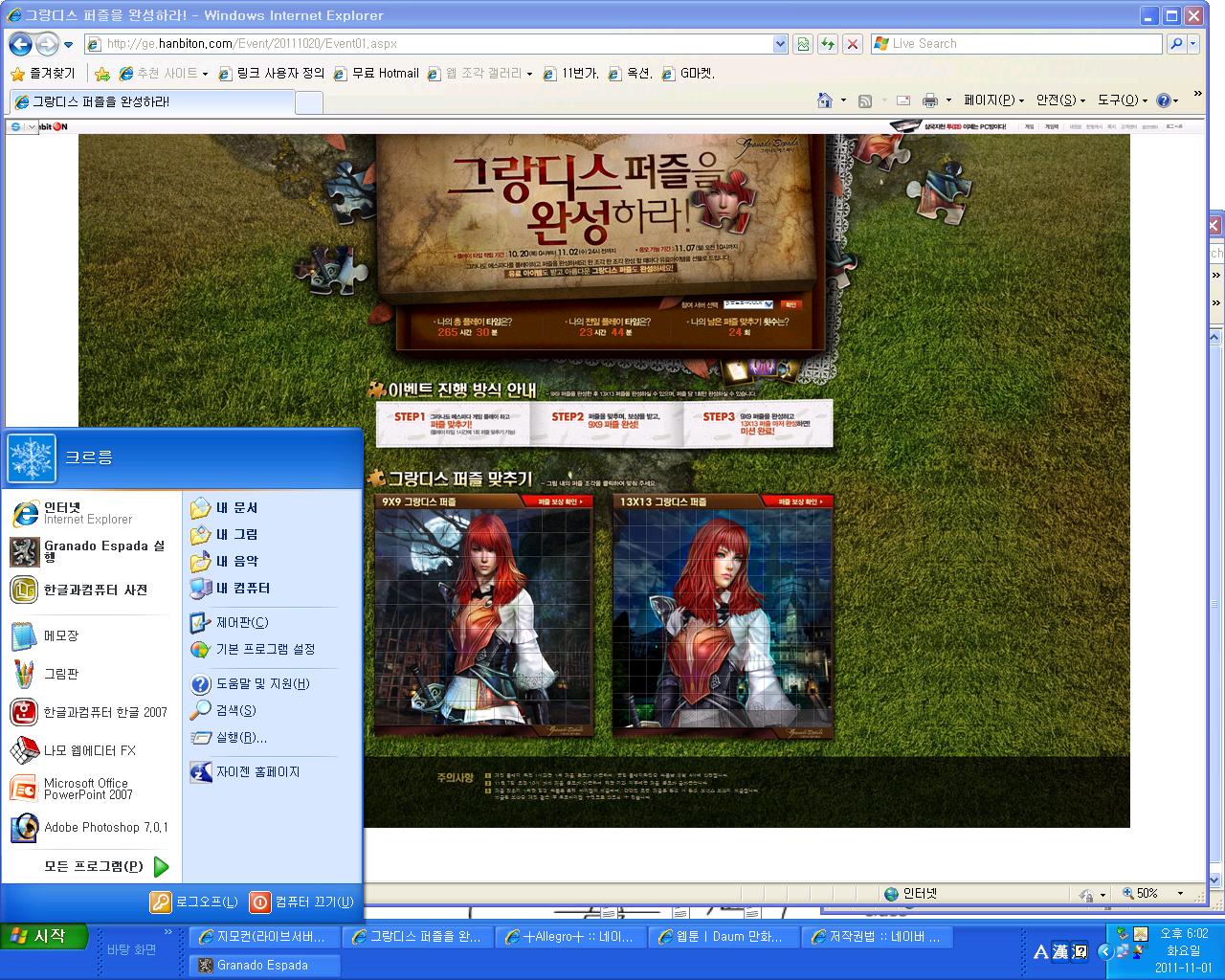1225x980 pixels.
Task: Launch Granado Espada from Start menu
Action: [x=91, y=551]
